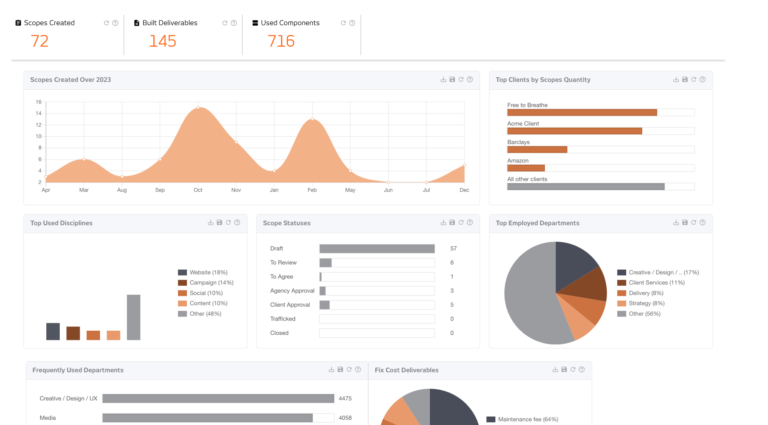Save the Top Used Disciplines widget

(x=219, y=223)
